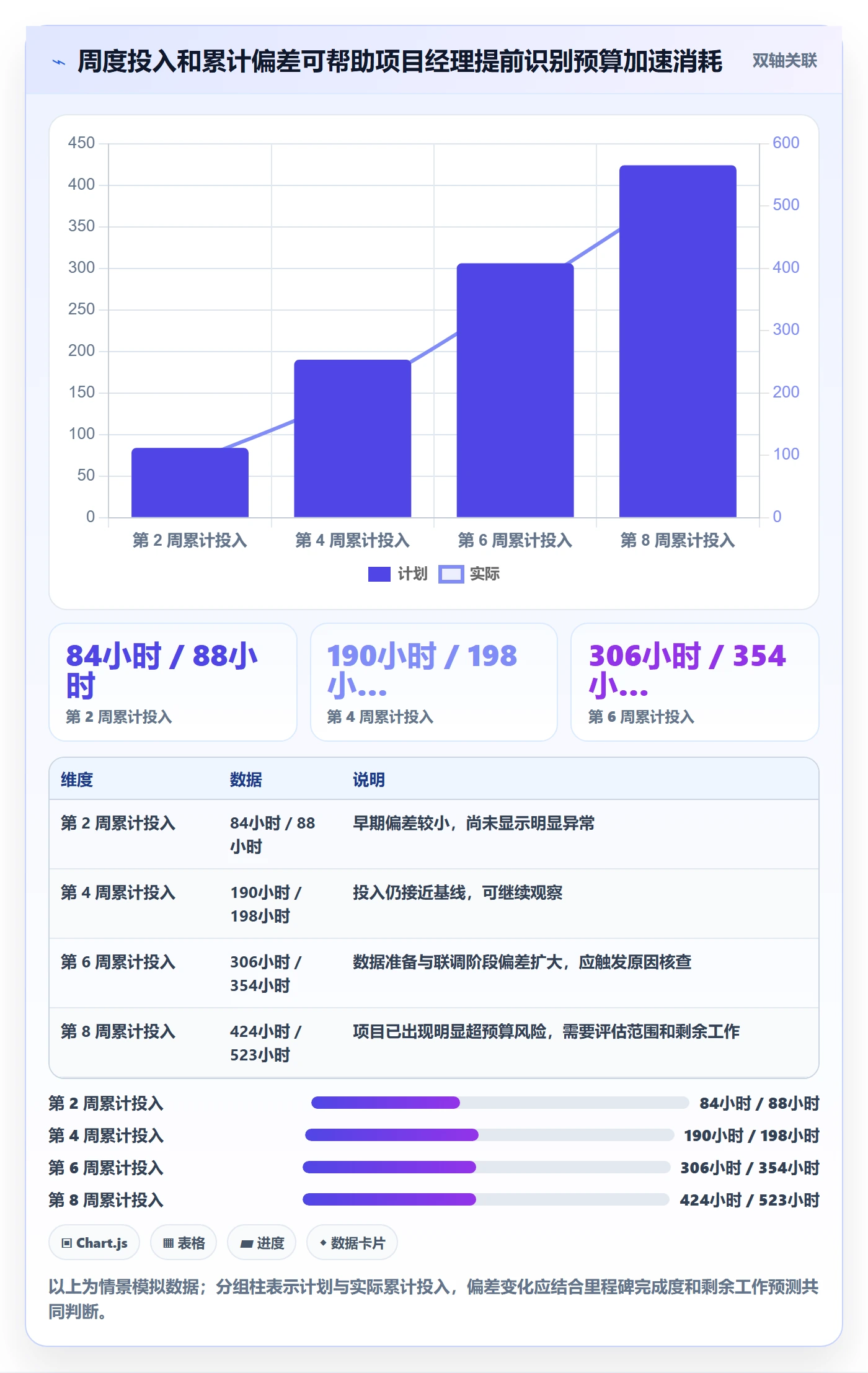Image resolution: width=868 pixels, height=1373 pixels.
Task: Click the 说明 column header
Action: click(369, 780)
